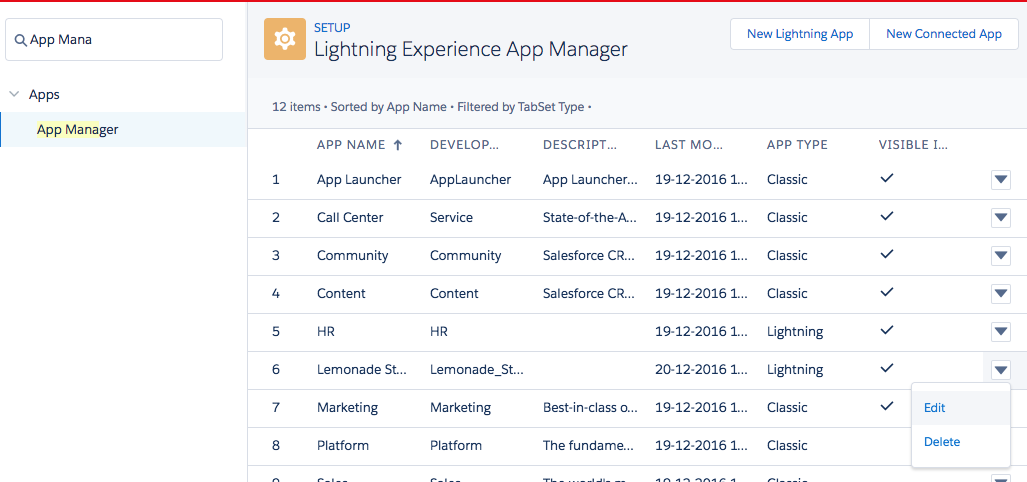
Task: Click the Setup gear icon
Action: coord(285,39)
